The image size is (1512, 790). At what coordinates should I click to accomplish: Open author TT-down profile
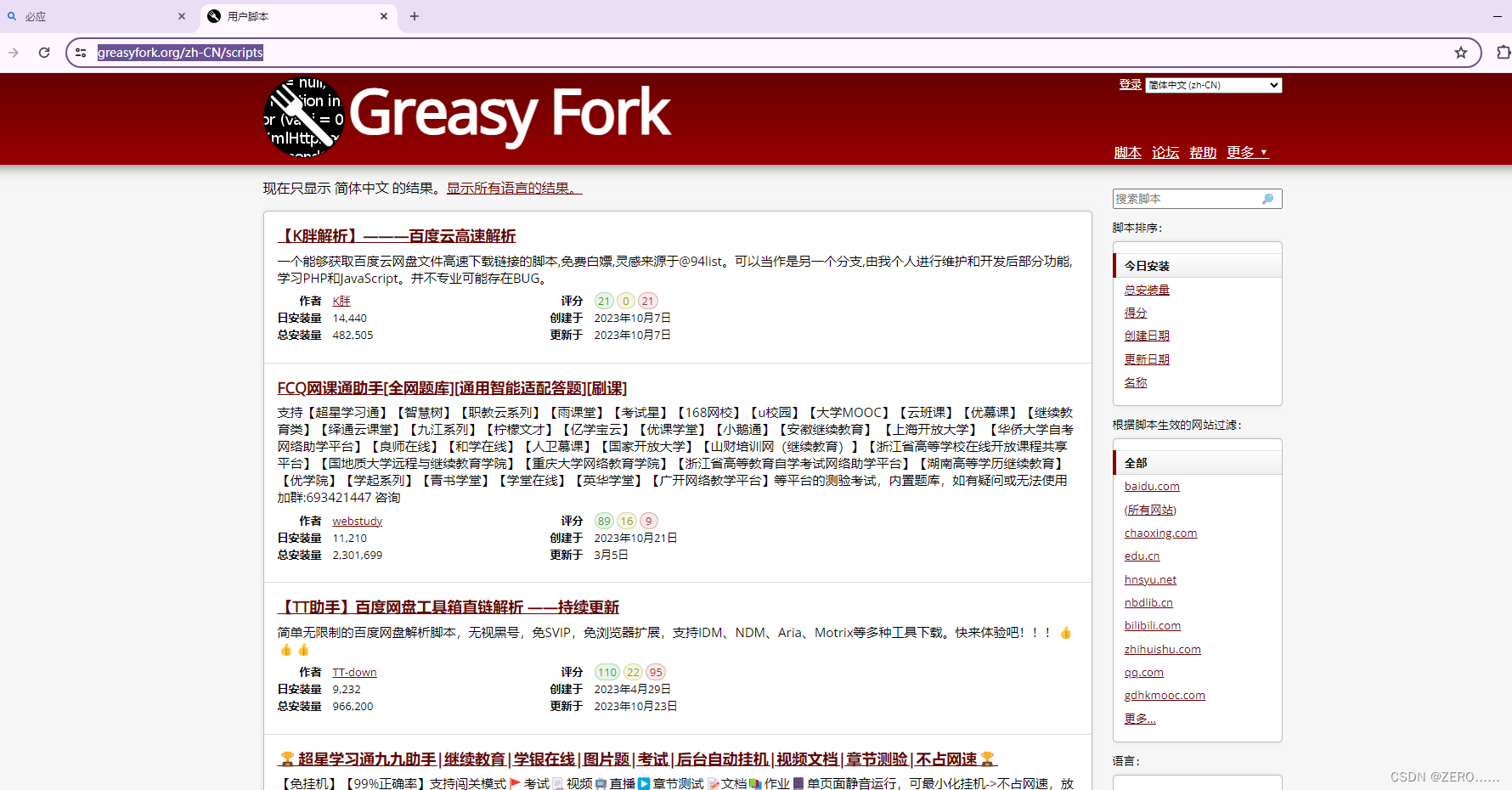[354, 672]
